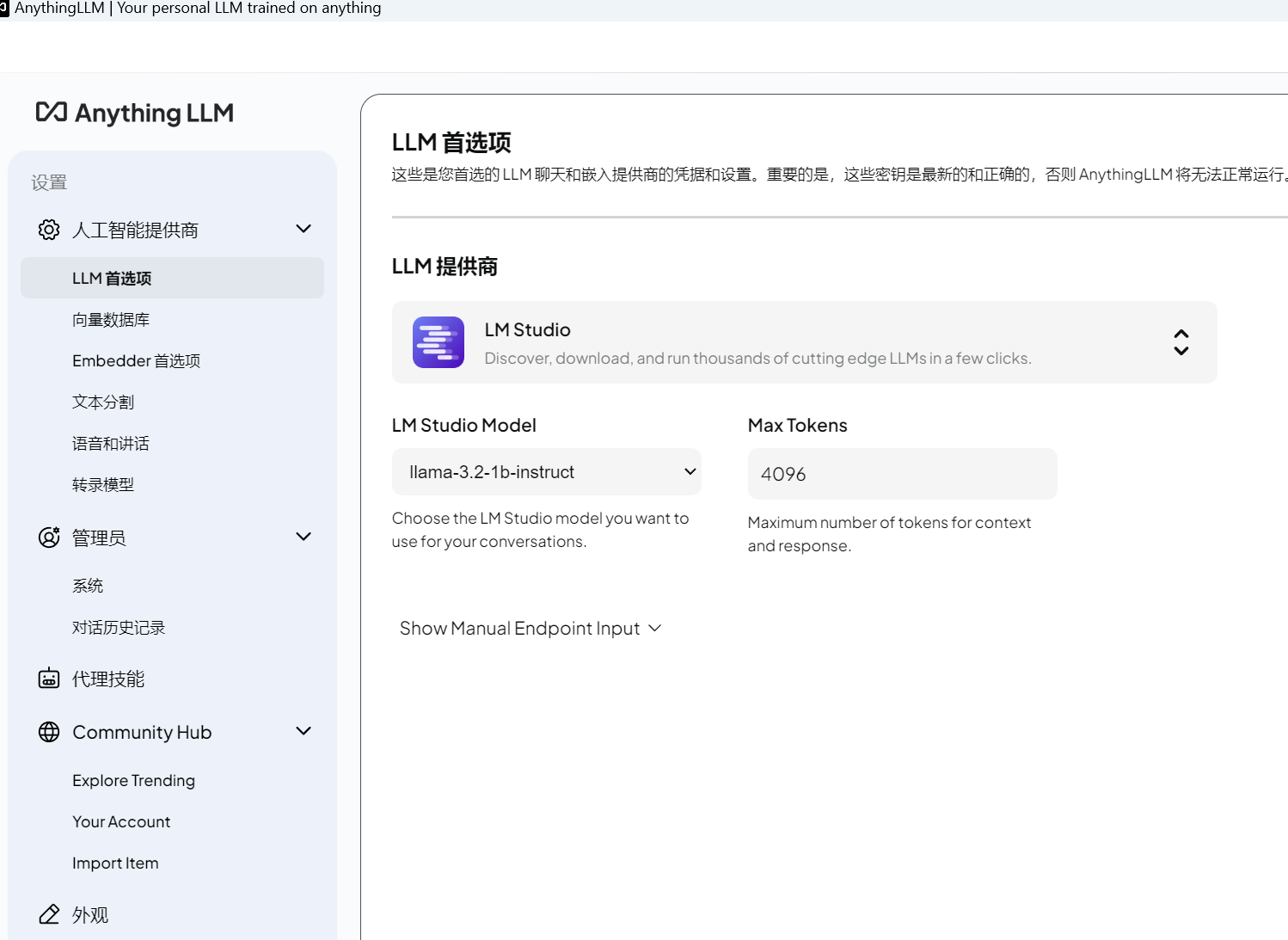
Task: Open Embedder 首选项 settings
Action: (136, 361)
